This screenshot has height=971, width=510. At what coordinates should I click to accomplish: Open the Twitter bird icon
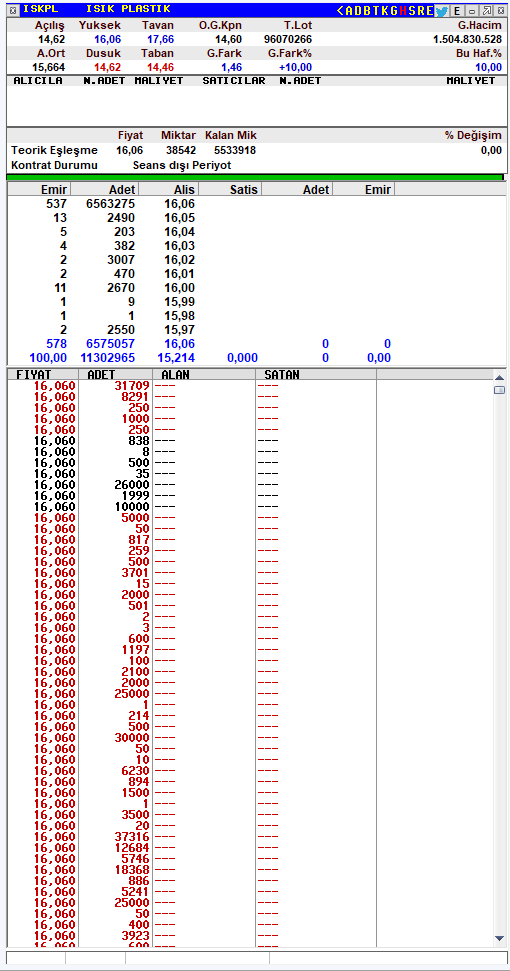(x=441, y=11)
